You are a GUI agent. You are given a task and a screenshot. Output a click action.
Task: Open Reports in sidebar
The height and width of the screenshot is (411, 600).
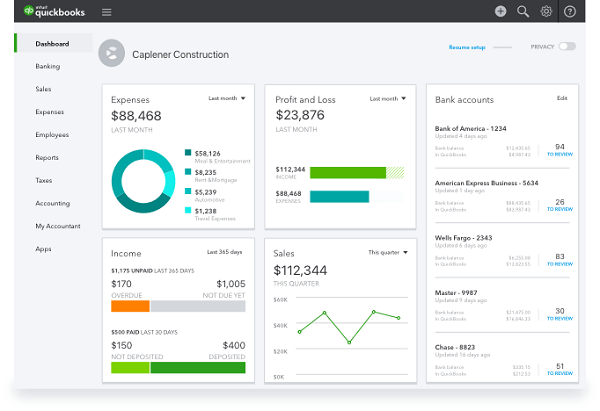(47, 157)
